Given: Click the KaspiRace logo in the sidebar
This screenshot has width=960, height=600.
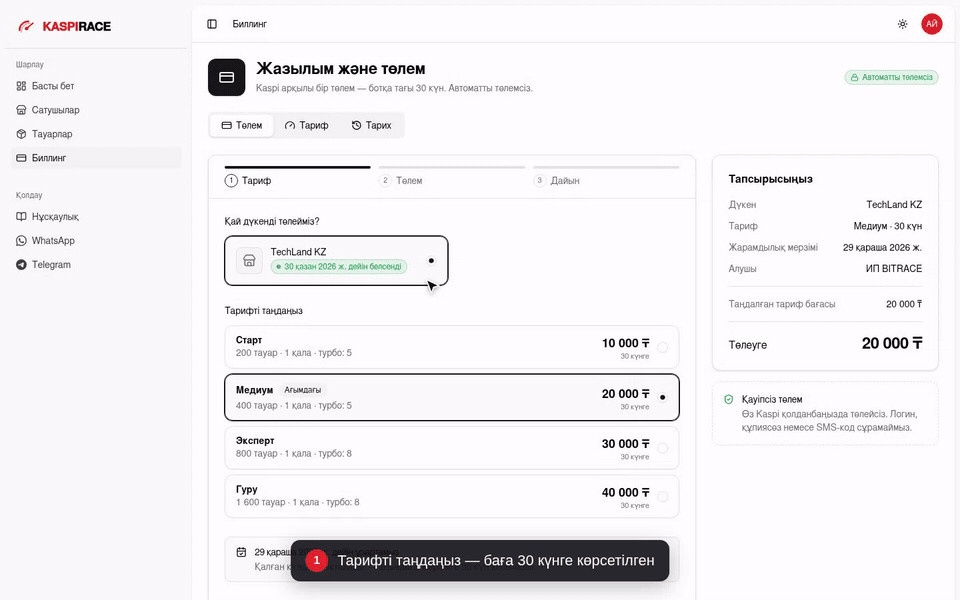Looking at the screenshot, I should [64, 26].
